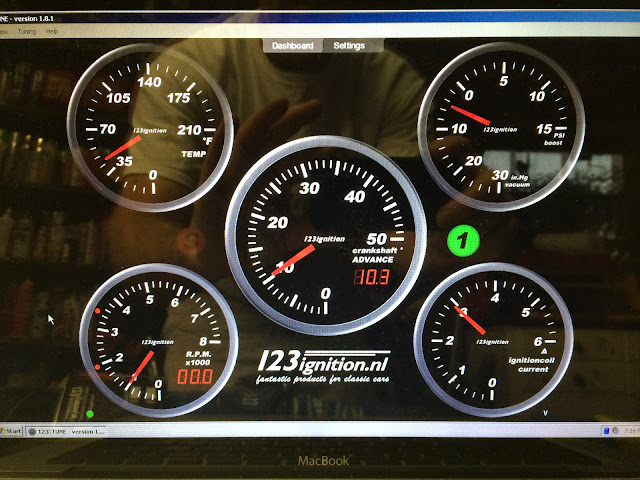Click the upper red marker on RPM gauge
The image size is (640, 480).
[x=98, y=311]
